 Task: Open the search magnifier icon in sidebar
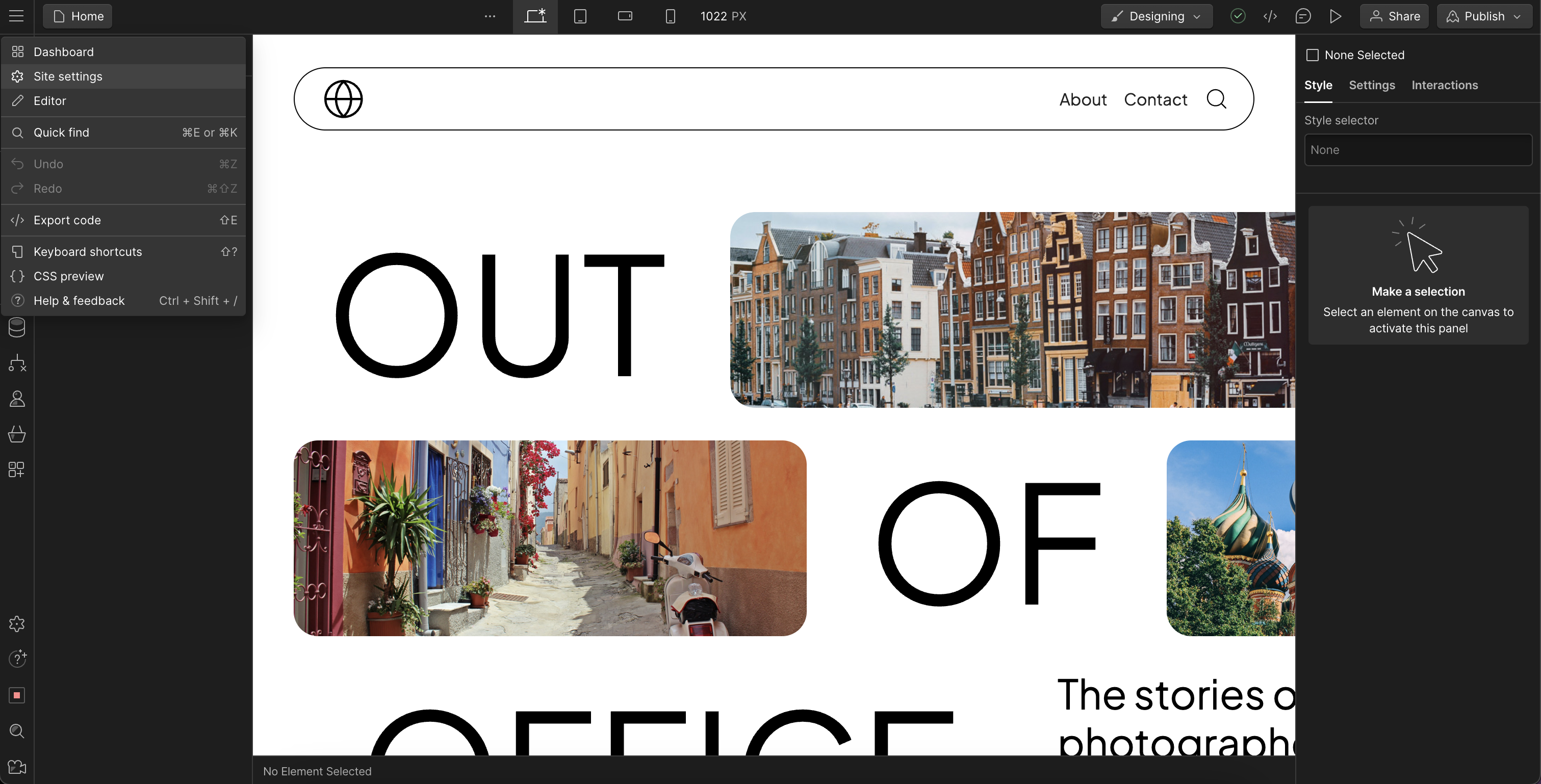17,731
